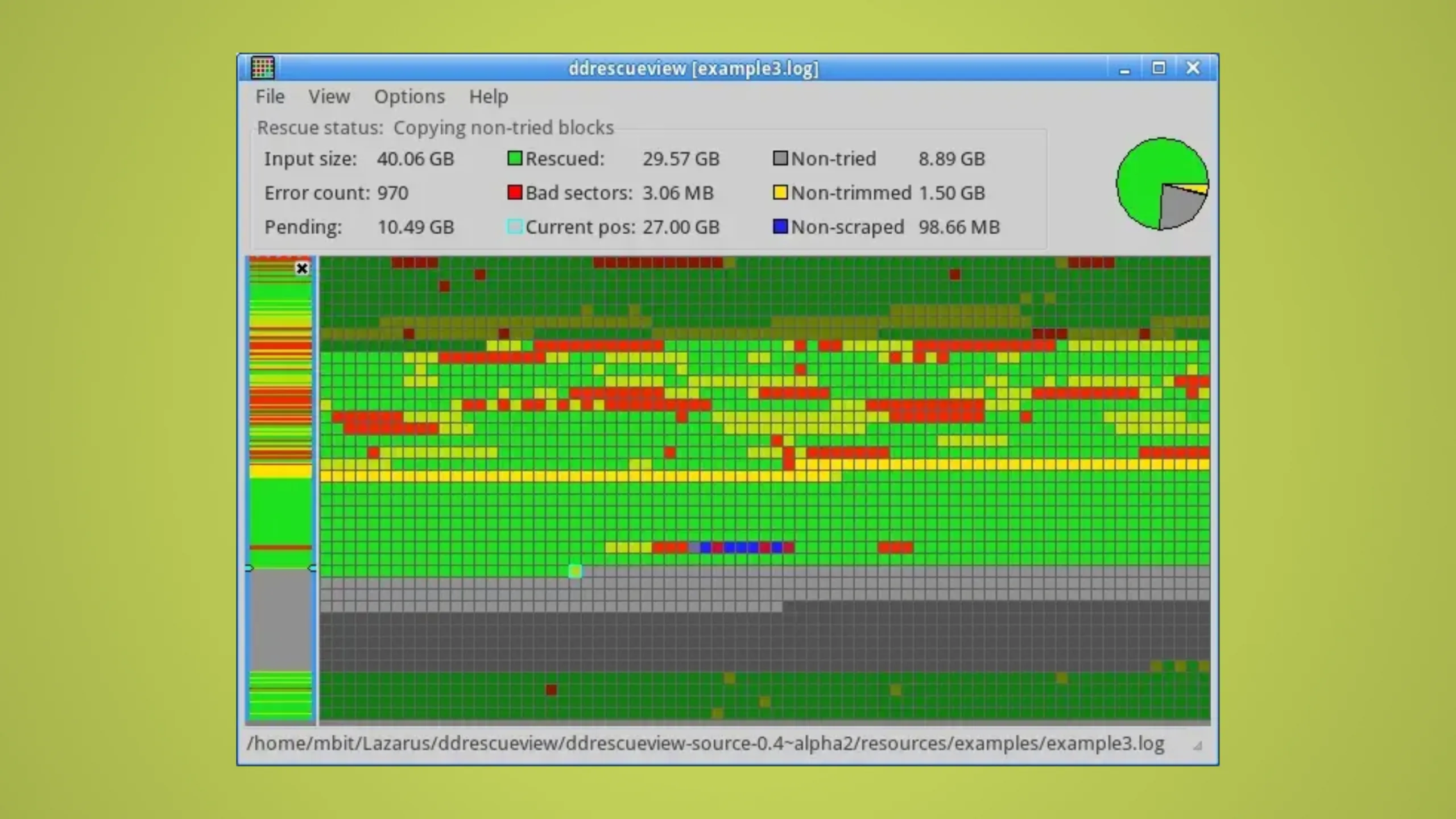1456x819 pixels.
Task: Open the Help menu
Action: click(489, 97)
